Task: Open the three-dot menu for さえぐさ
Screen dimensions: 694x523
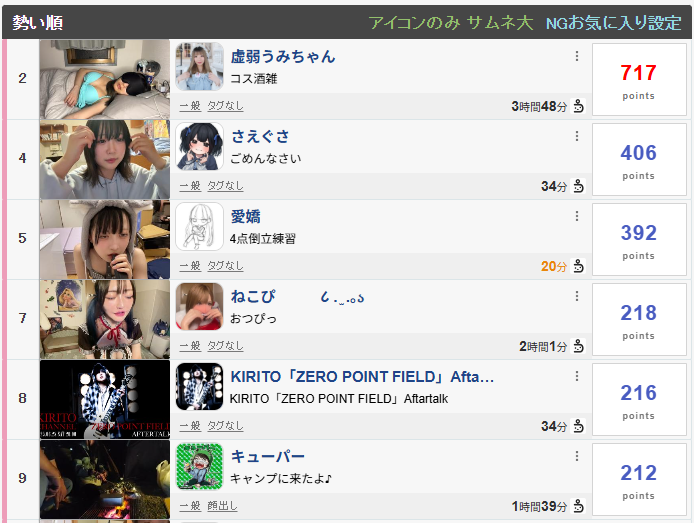Action: (577, 136)
